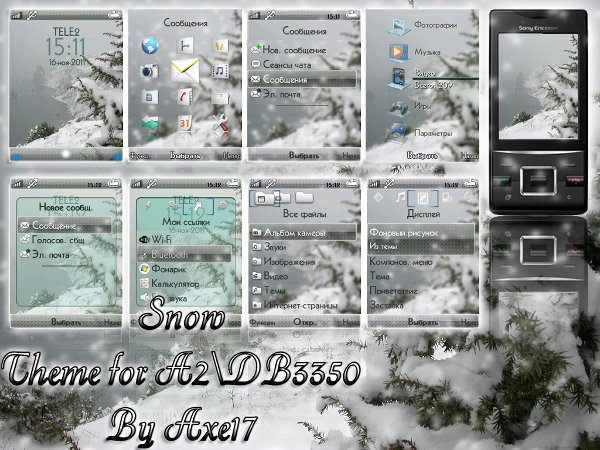Click Выбрать softkey under main menu grid
Screen dimensions: 600x450
pyautogui.click(x=185, y=155)
